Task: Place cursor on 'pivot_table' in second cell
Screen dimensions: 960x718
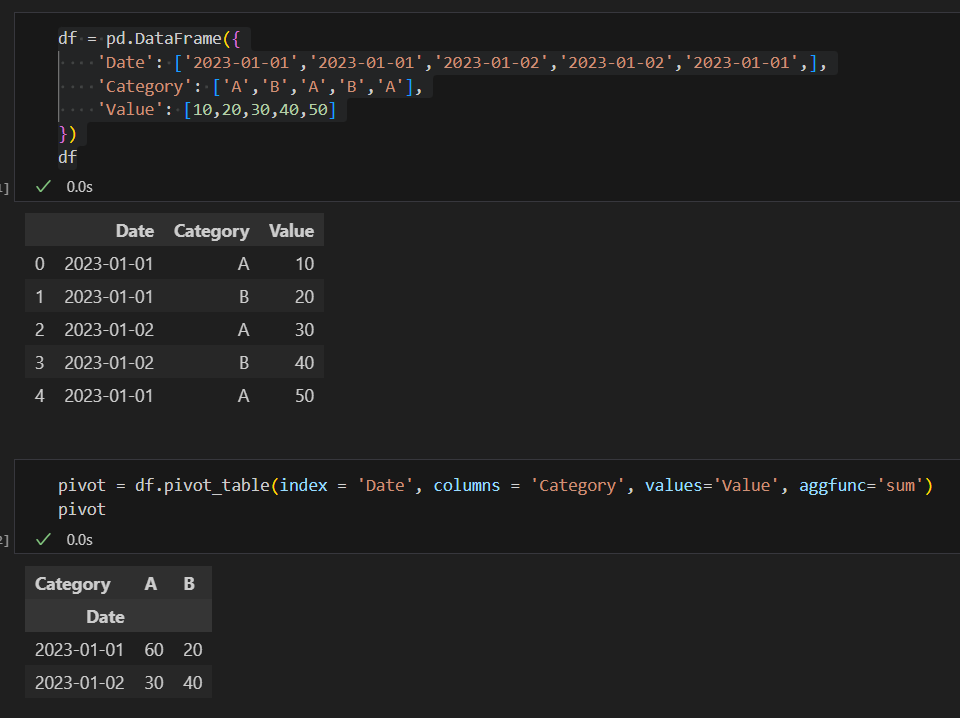Action: pyautogui.click(x=217, y=485)
